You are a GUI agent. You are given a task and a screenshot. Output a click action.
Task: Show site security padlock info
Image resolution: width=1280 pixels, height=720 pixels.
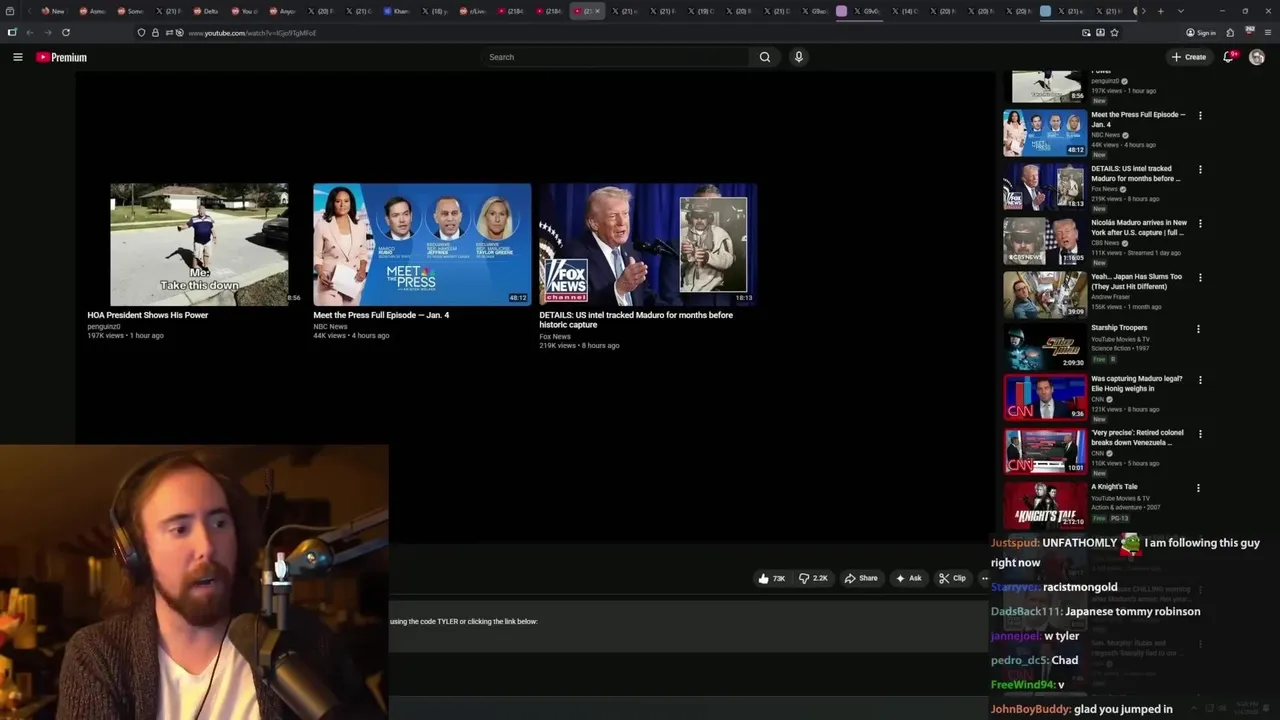tap(155, 33)
